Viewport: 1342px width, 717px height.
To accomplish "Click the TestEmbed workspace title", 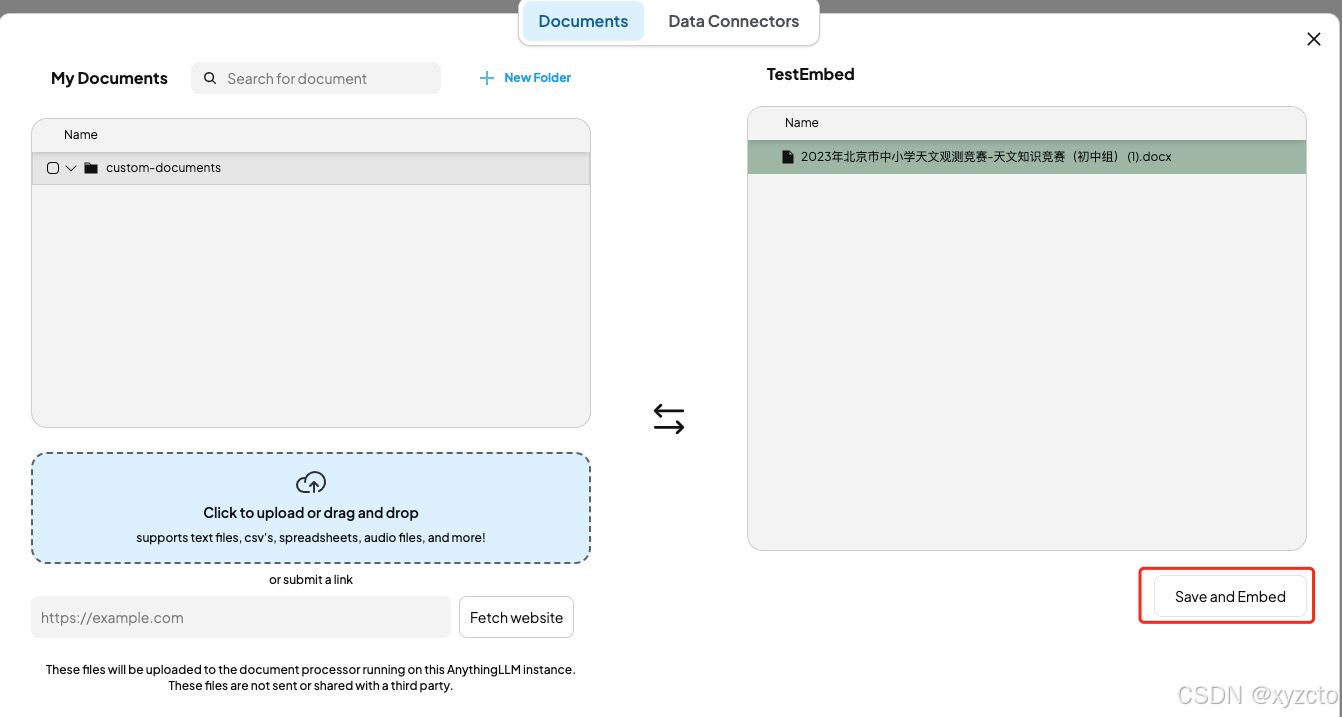I will point(810,74).
